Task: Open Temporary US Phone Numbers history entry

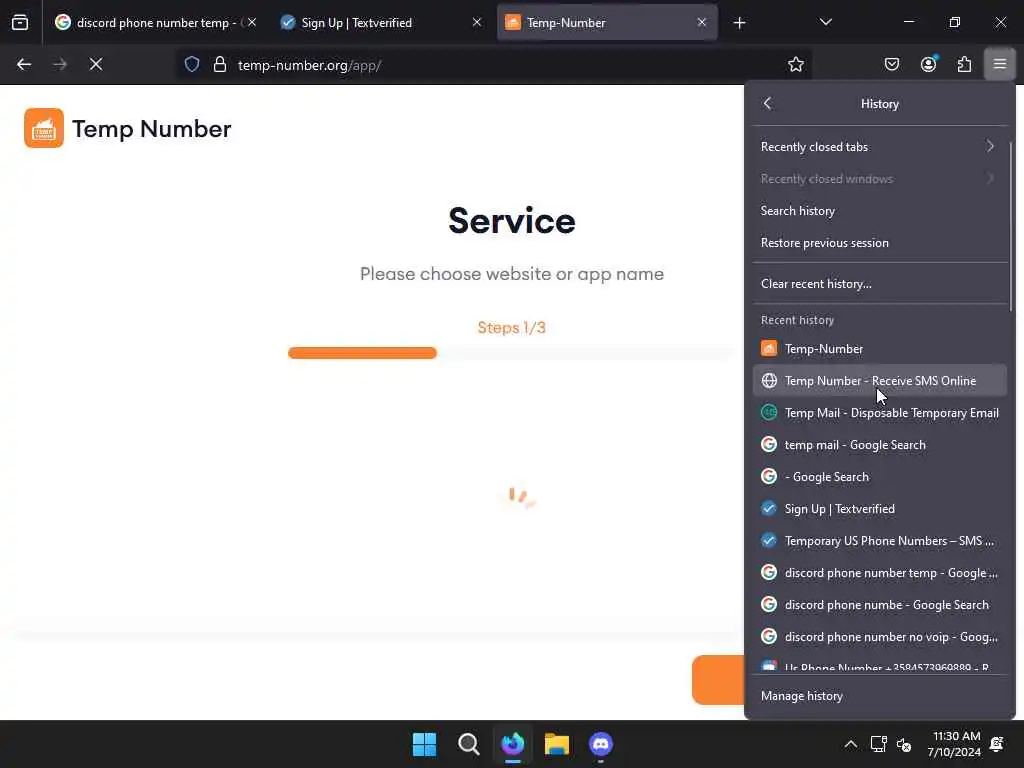Action: (879, 540)
